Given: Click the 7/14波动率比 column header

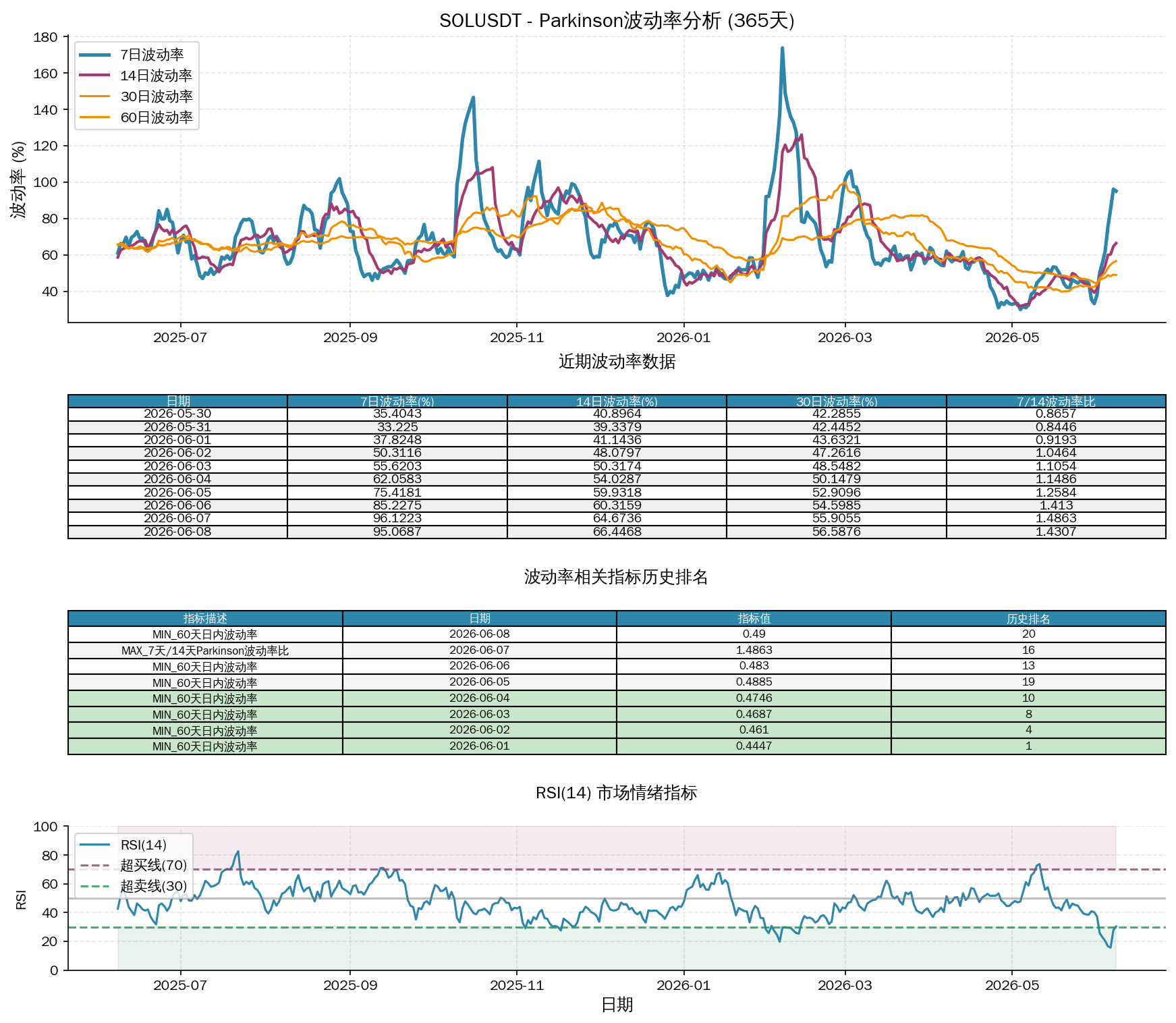Looking at the screenshot, I should click(1056, 402).
